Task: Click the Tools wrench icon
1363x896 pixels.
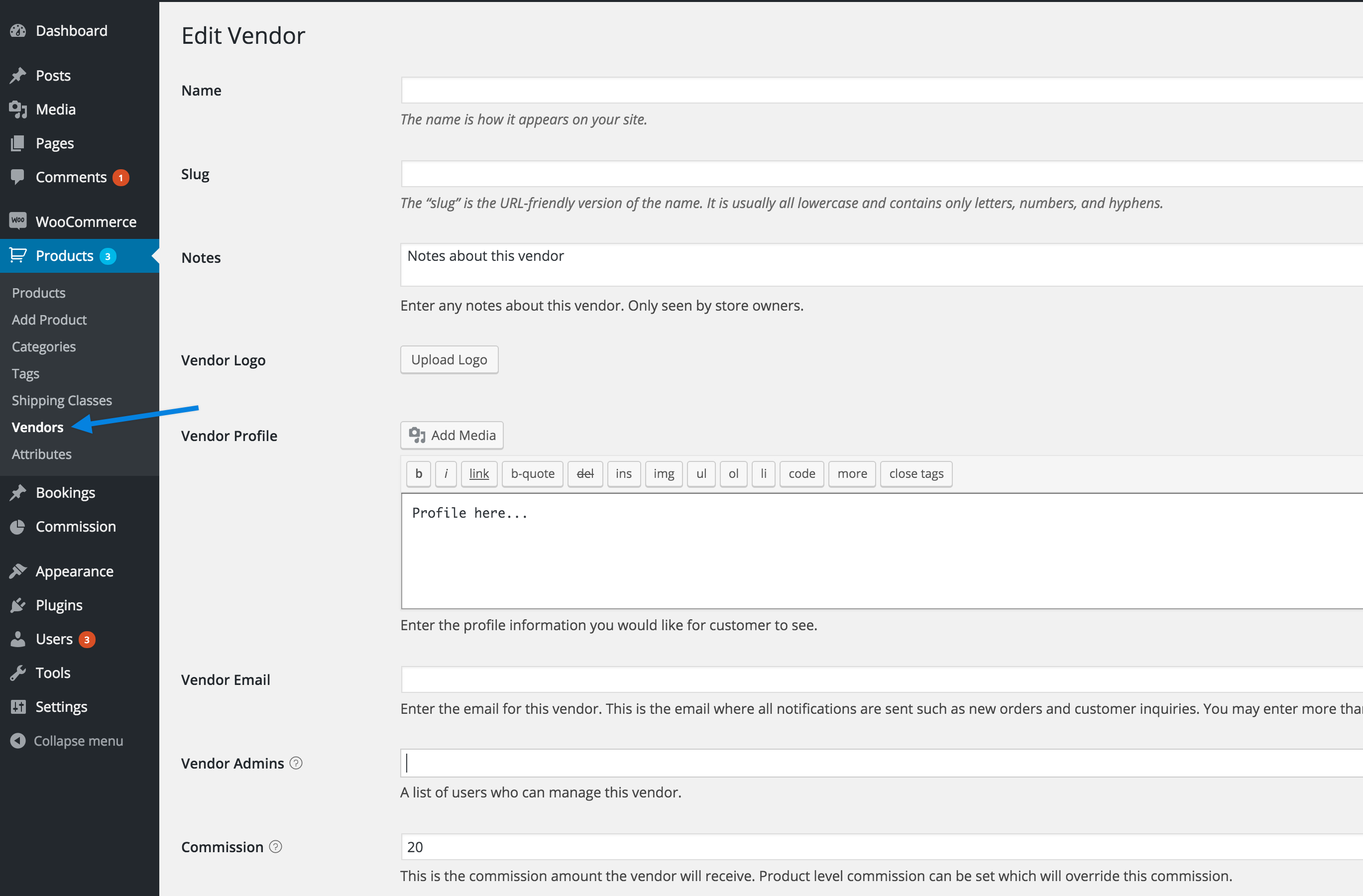Action: [18, 672]
